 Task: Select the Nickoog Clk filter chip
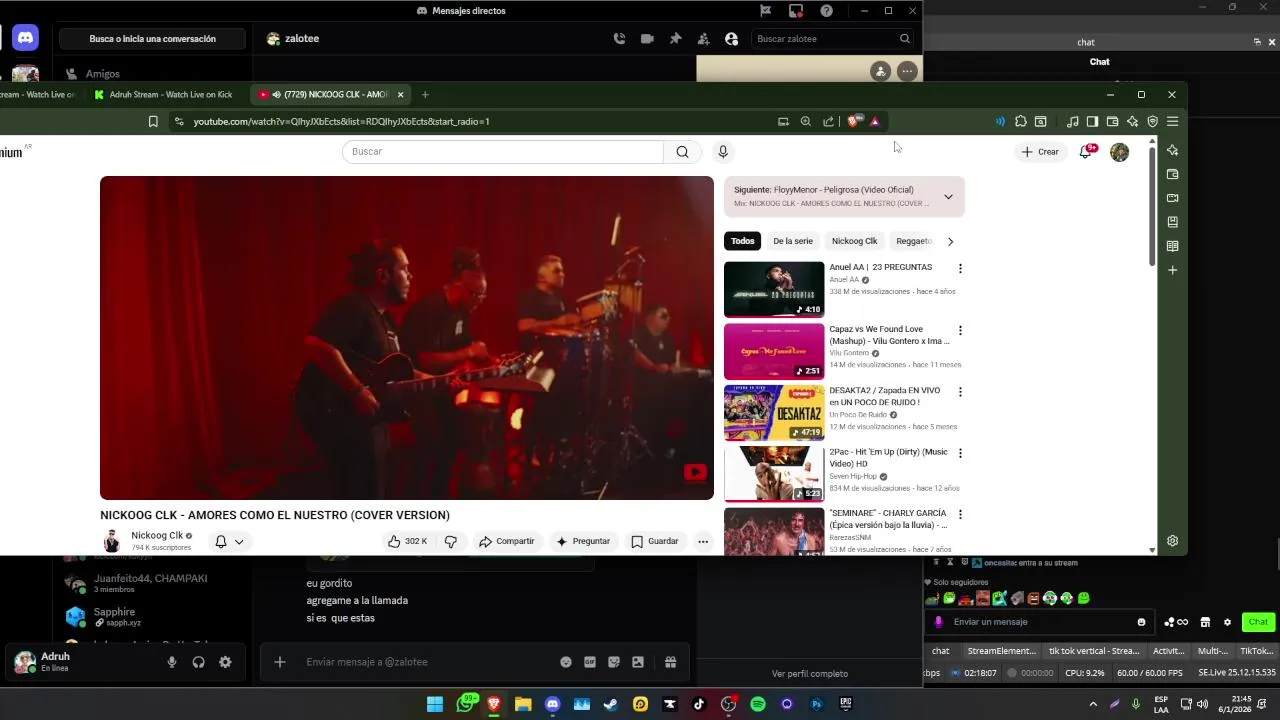click(x=854, y=241)
